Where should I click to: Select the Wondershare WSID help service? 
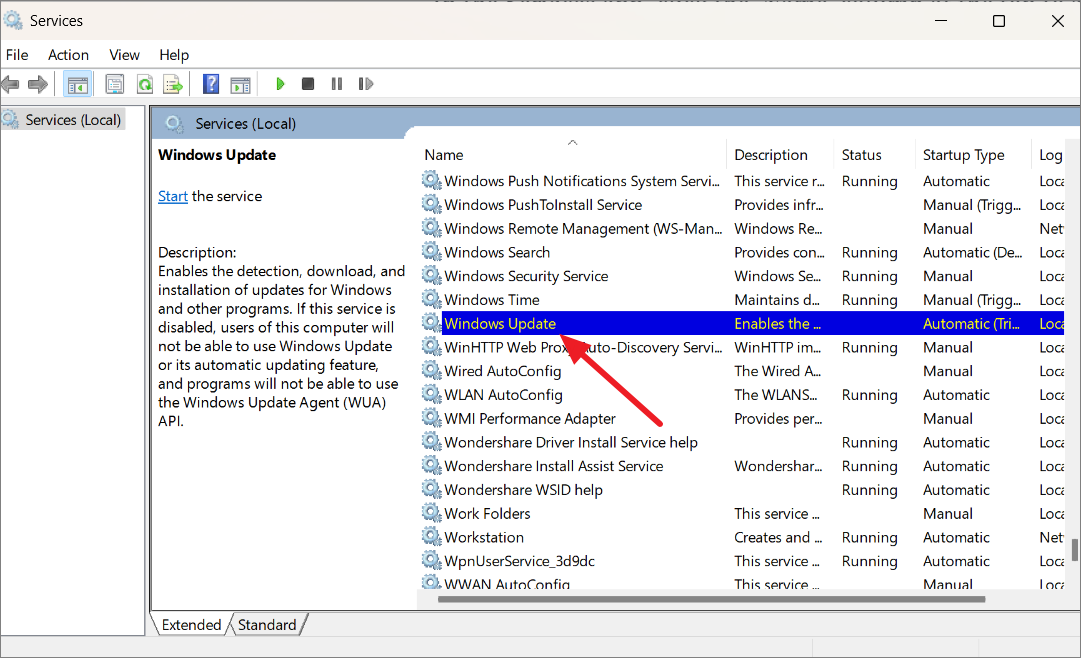[x=742, y=489]
